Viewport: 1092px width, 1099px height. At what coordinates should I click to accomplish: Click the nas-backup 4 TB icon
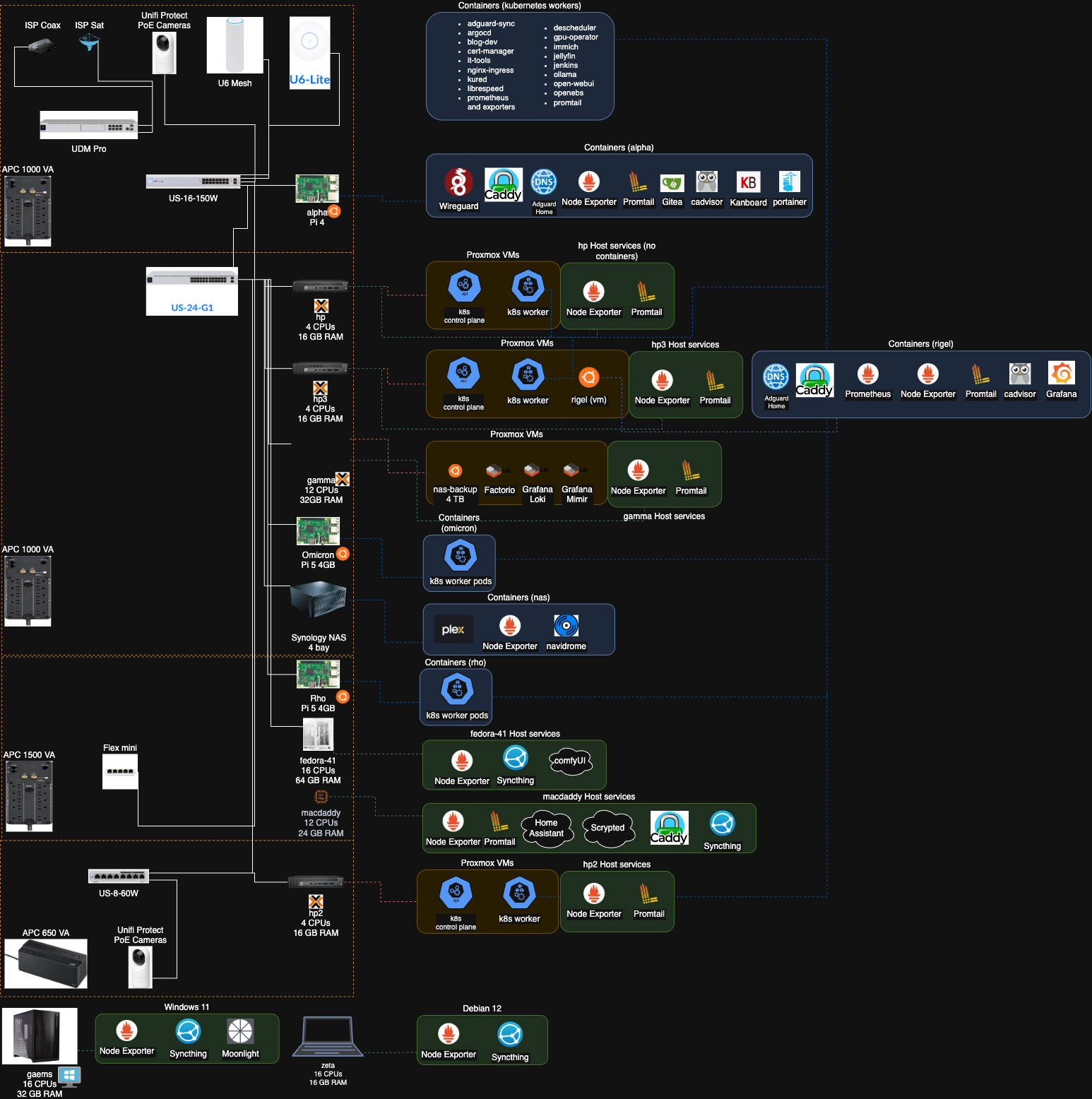(x=456, y=471)
